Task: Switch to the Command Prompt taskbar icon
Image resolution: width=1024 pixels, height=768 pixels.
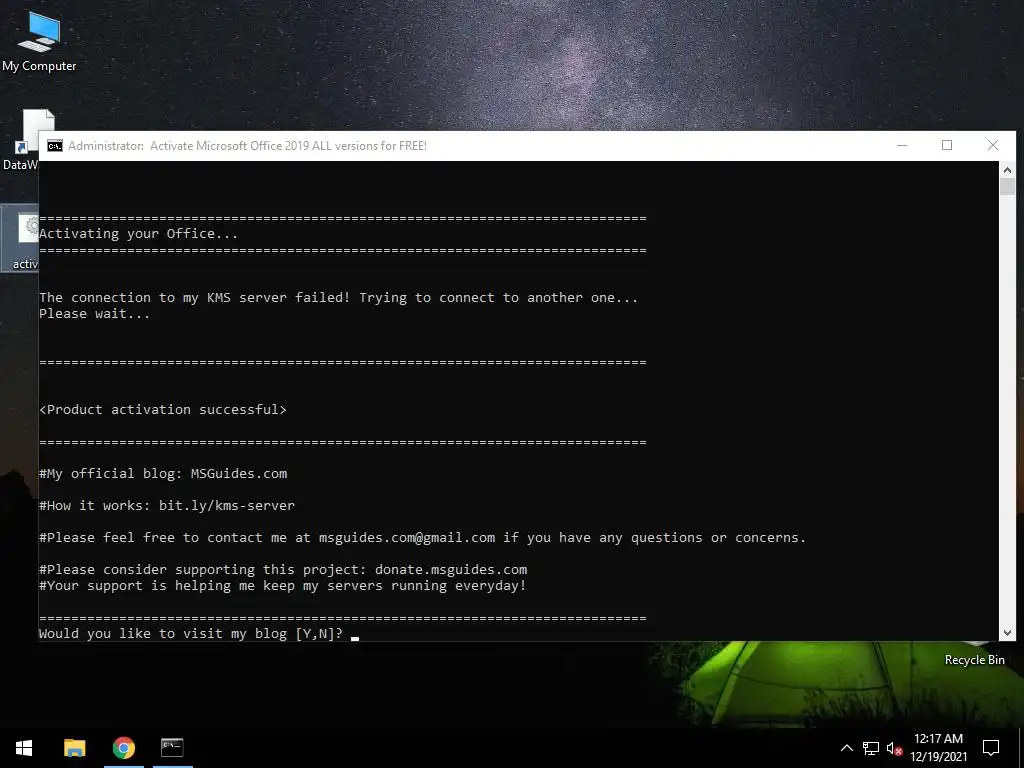Action: click(x=172, y=748)
